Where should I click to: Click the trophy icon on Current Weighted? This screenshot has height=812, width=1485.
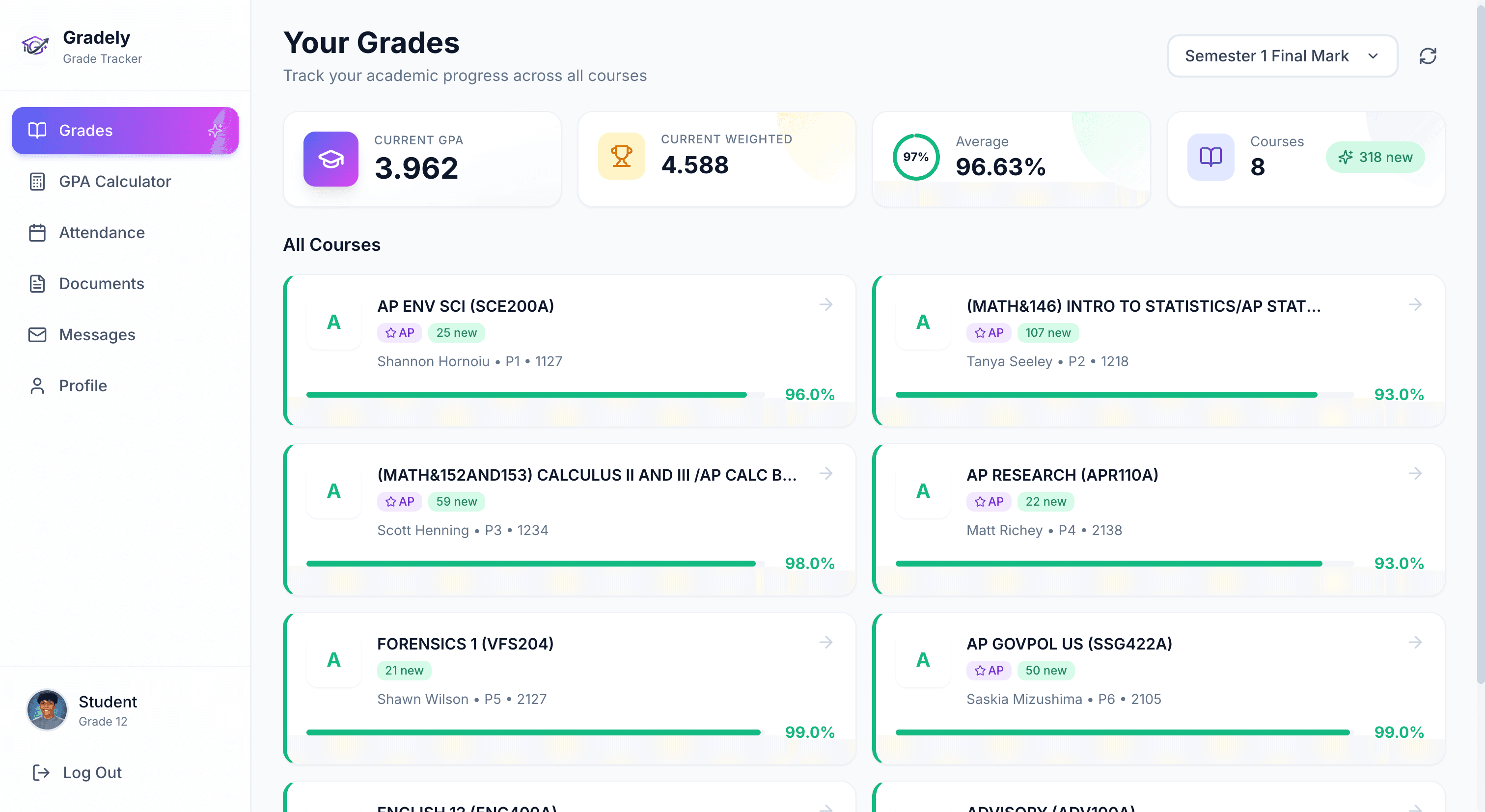coord(621,156)
